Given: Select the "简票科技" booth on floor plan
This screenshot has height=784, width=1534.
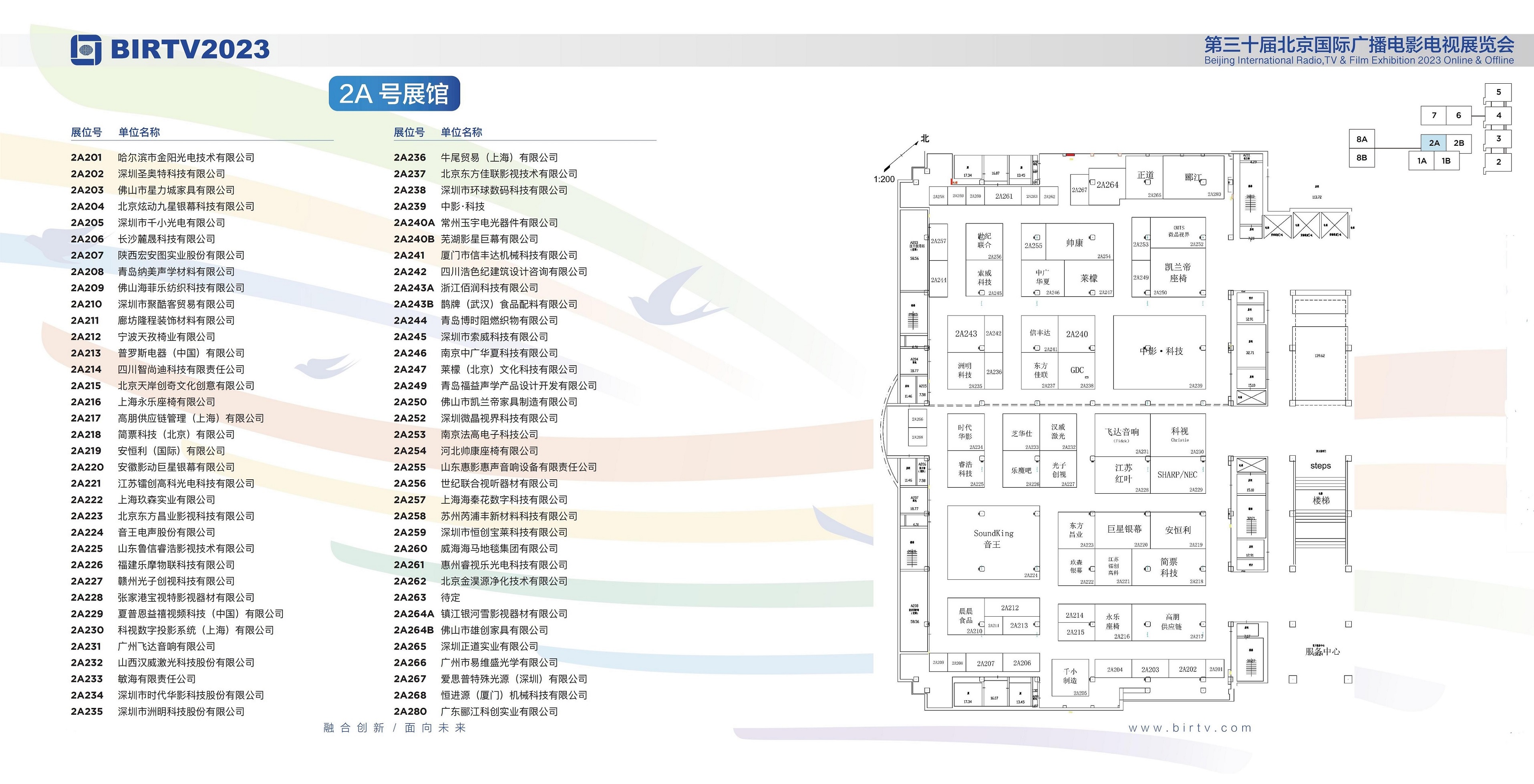Looking at the screenshot, I should point(1168,567).
